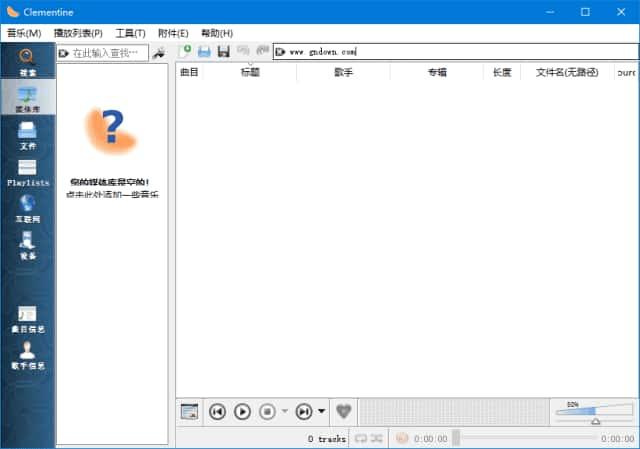Click the empty library message to add music
This screenshot has width=640, height=449.
coord(112,188)
